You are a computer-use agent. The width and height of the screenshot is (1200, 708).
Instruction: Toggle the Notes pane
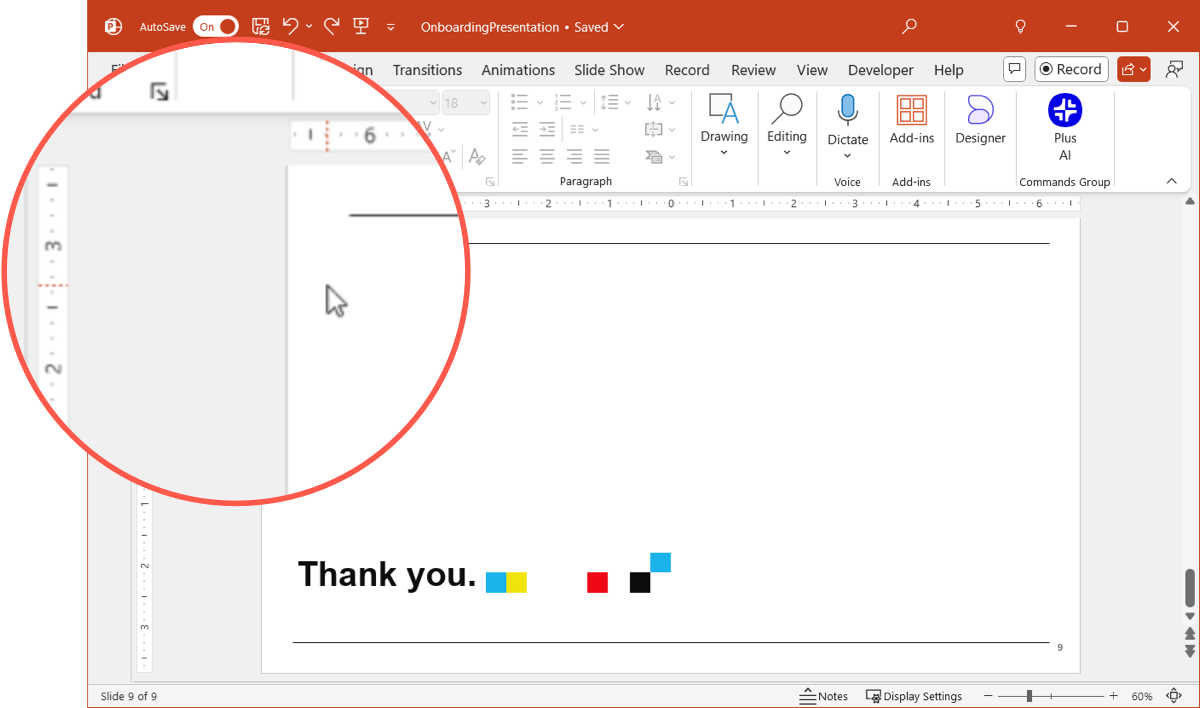824,696
